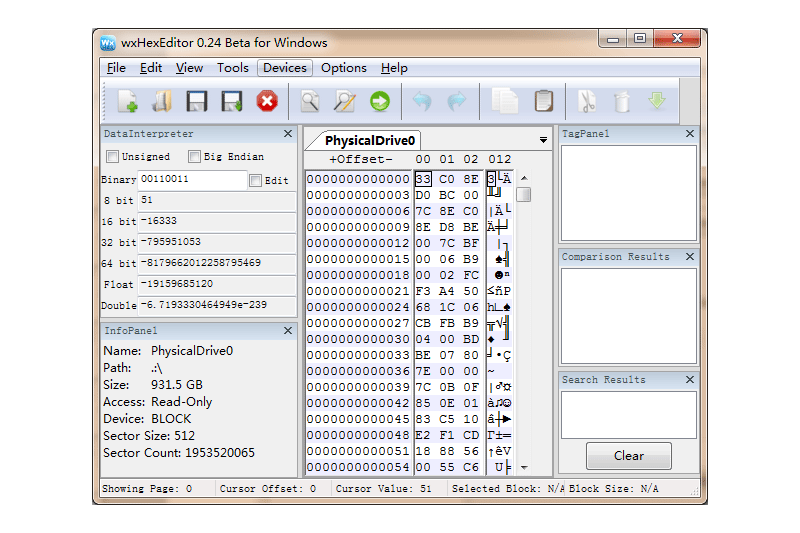Close the Search Results pane
Viewport: 800px width, 533px height.
point(690,379)
